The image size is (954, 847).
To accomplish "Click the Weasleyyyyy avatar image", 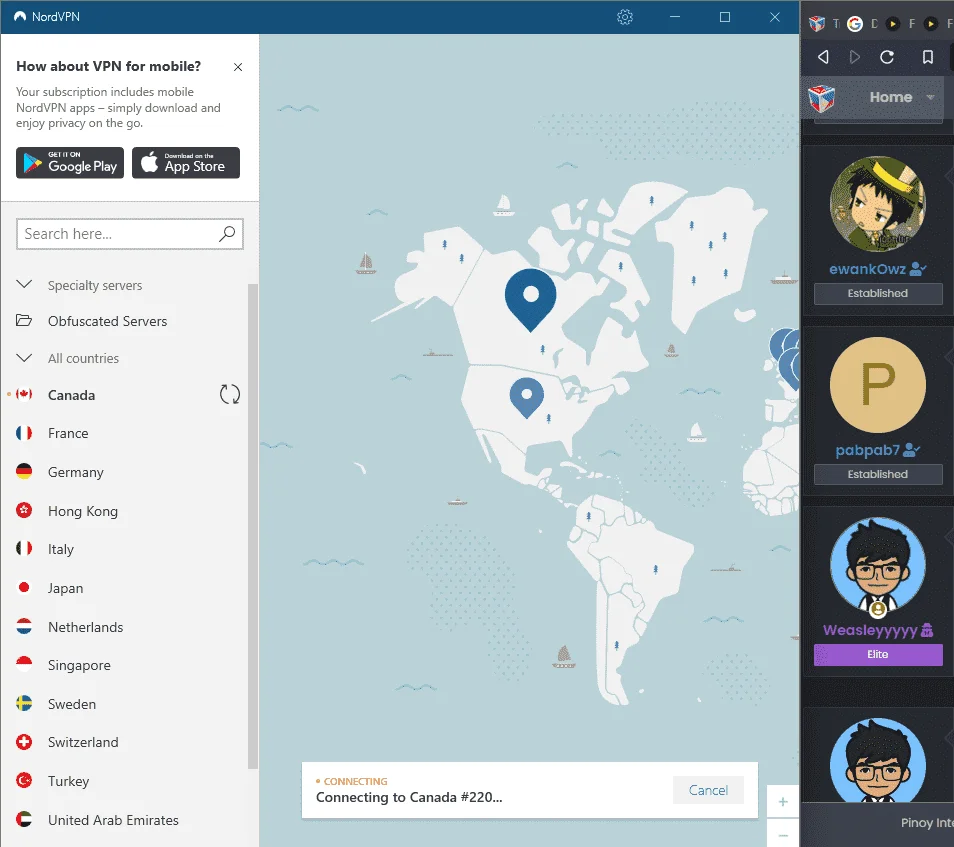I will coord(878,565).
